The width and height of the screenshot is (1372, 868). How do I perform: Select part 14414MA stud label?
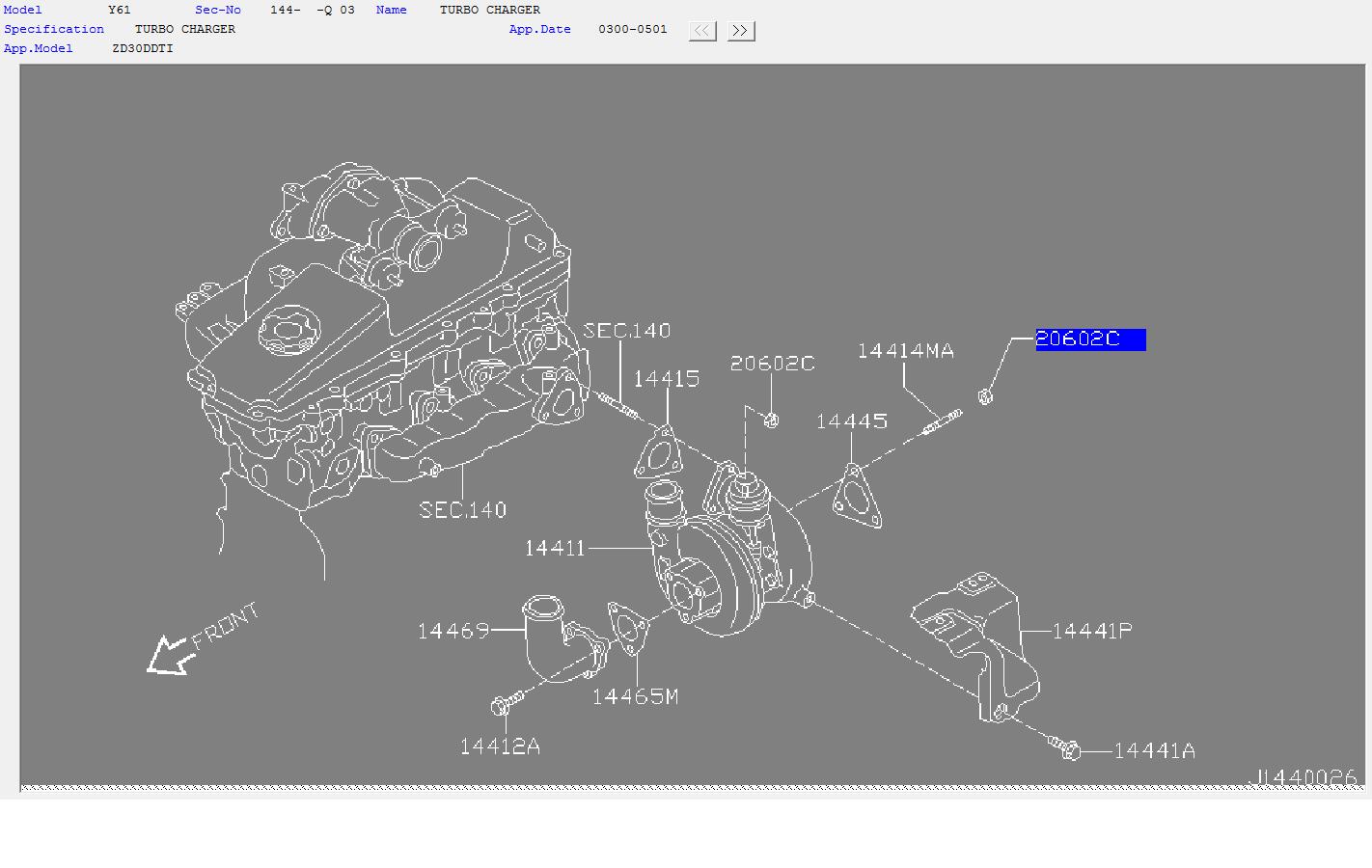[x=905, y=351]
